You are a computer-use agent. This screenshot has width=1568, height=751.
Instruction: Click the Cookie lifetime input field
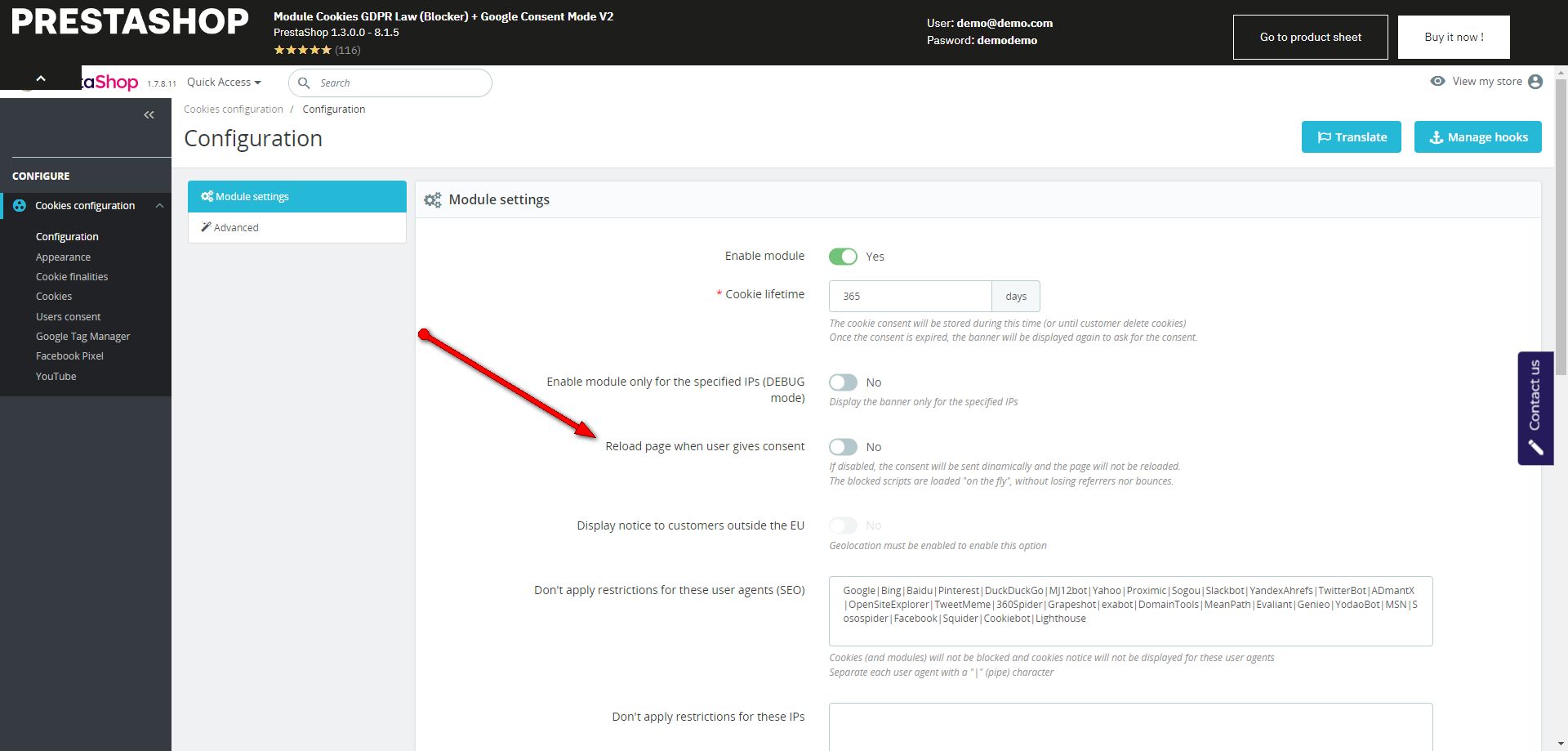coord(911,297)
